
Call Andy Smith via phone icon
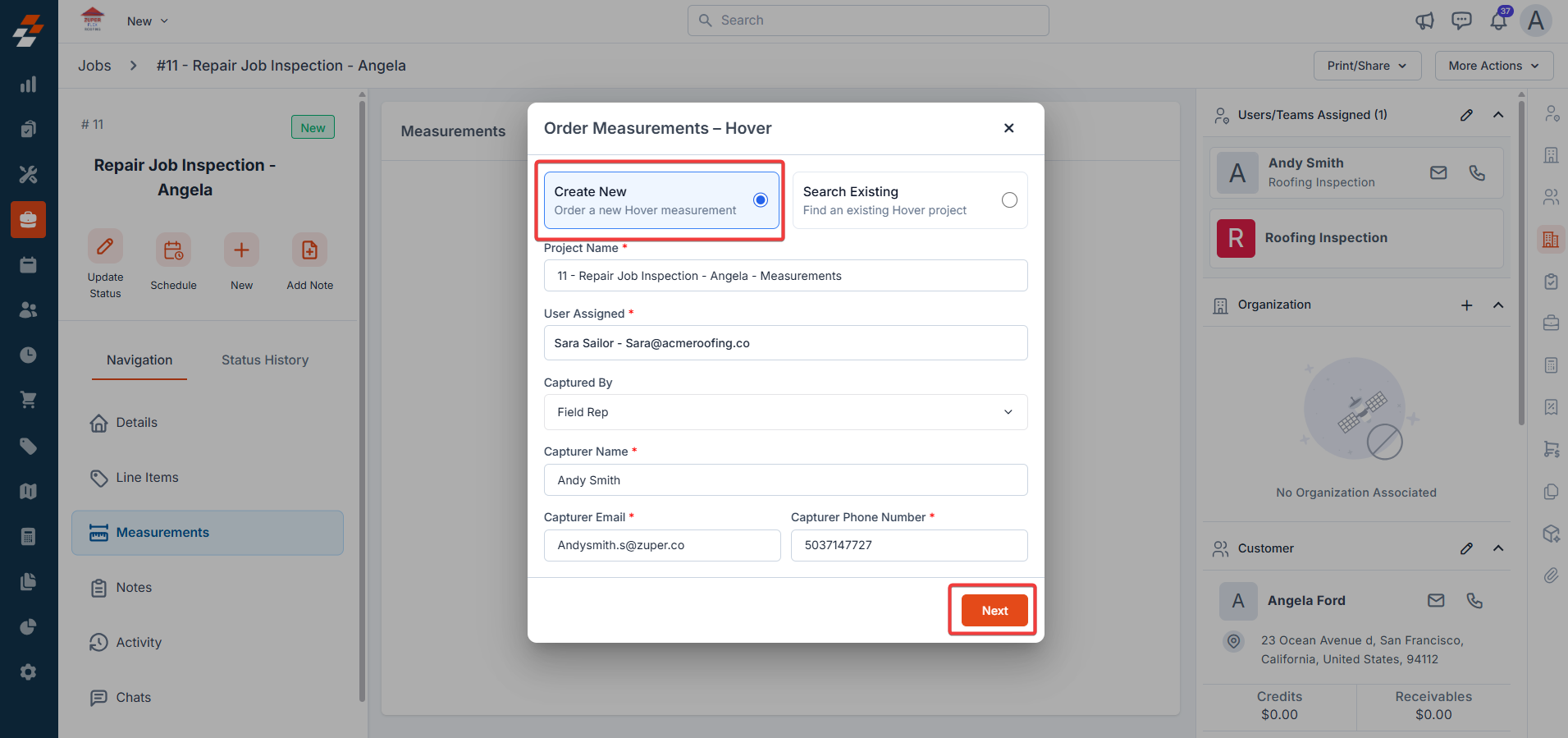[x=1477, y=172]
